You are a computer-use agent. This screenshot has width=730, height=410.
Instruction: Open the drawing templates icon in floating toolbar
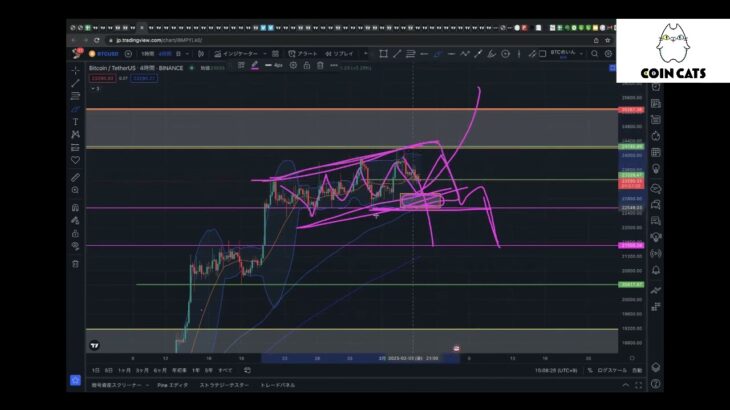241,66
